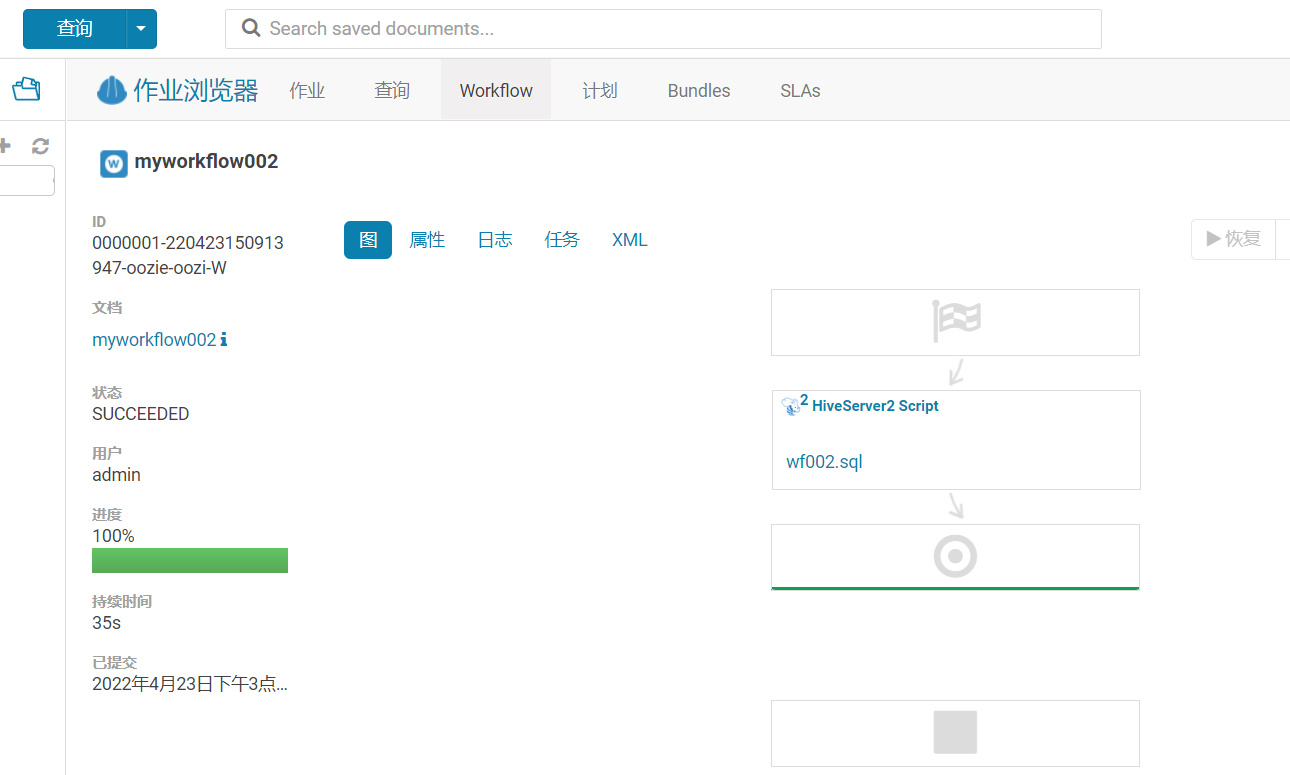This screenshot has width=1290, height=775.
Task: Switch to the 查询 tab in Job Browser
Action: tap(392, 90)
